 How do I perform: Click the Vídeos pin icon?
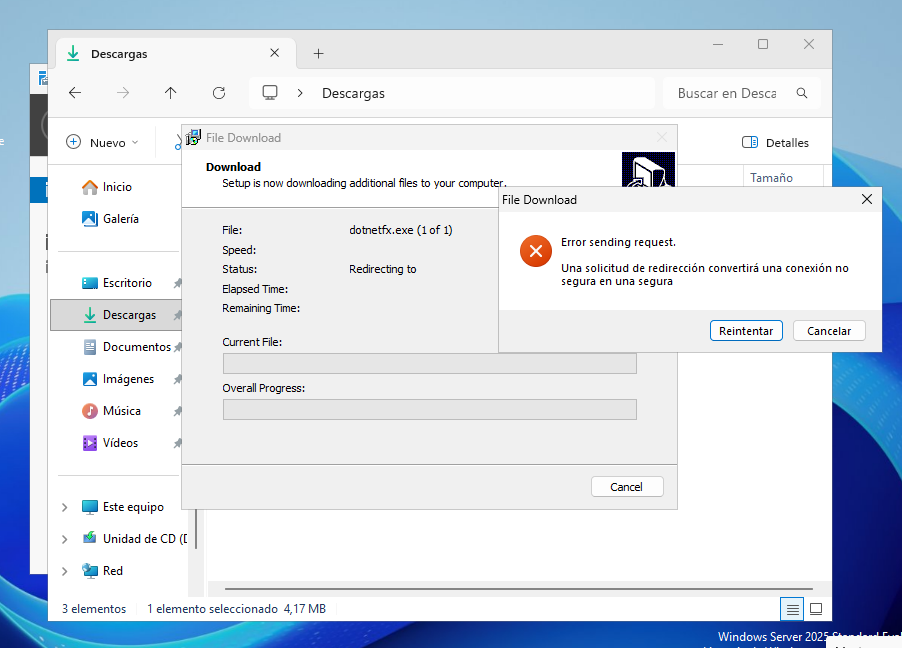pyautogui.click(x=177, y=443)
